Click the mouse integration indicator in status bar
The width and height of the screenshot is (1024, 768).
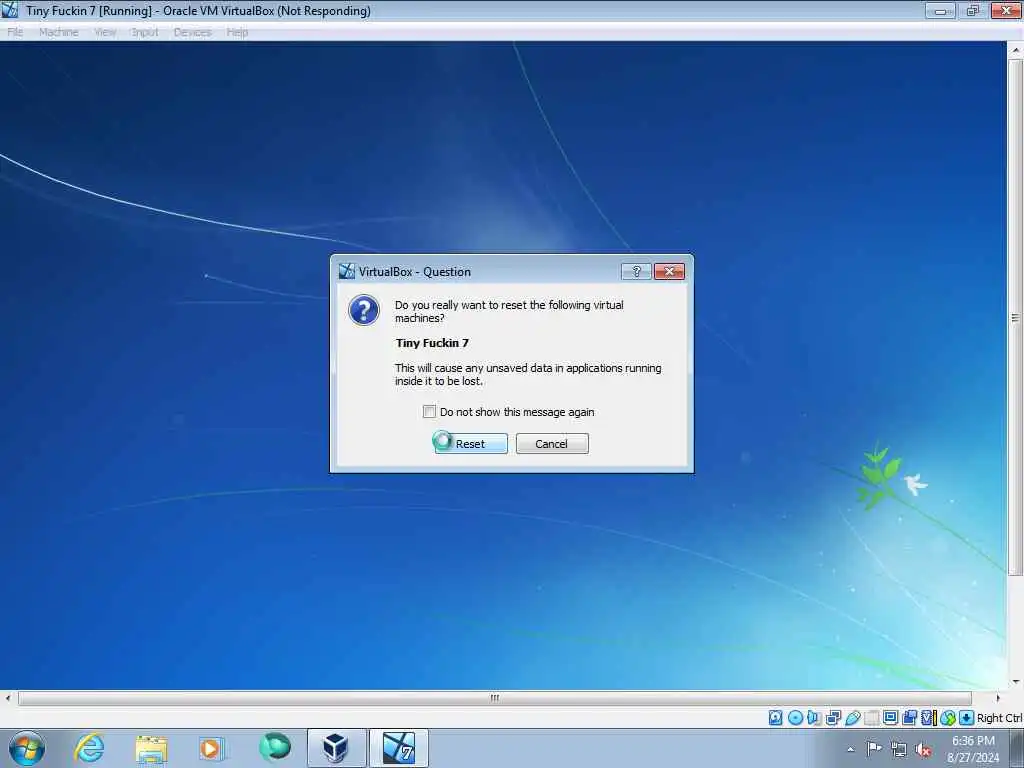[x=948, y=718]
